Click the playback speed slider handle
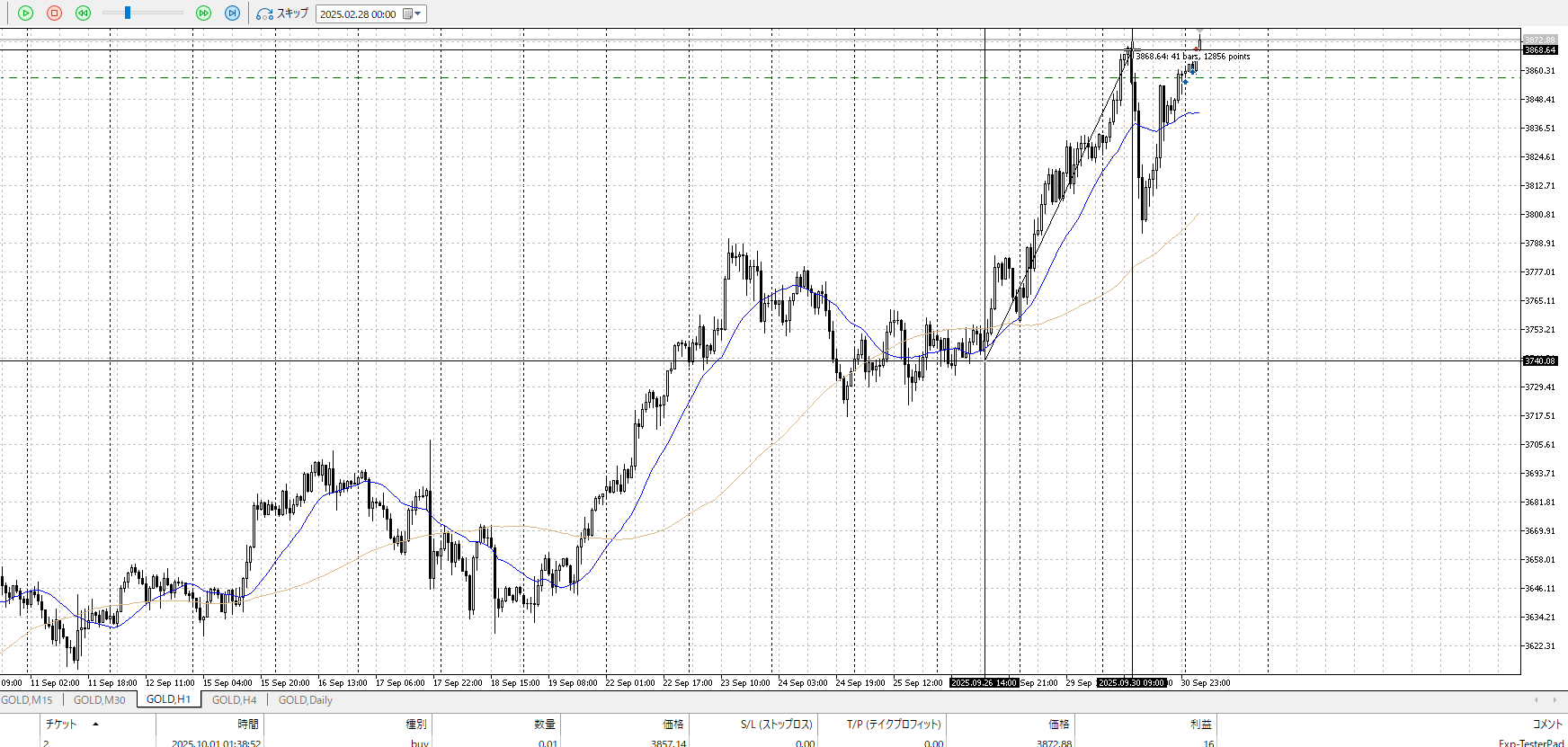 (128, 13)
